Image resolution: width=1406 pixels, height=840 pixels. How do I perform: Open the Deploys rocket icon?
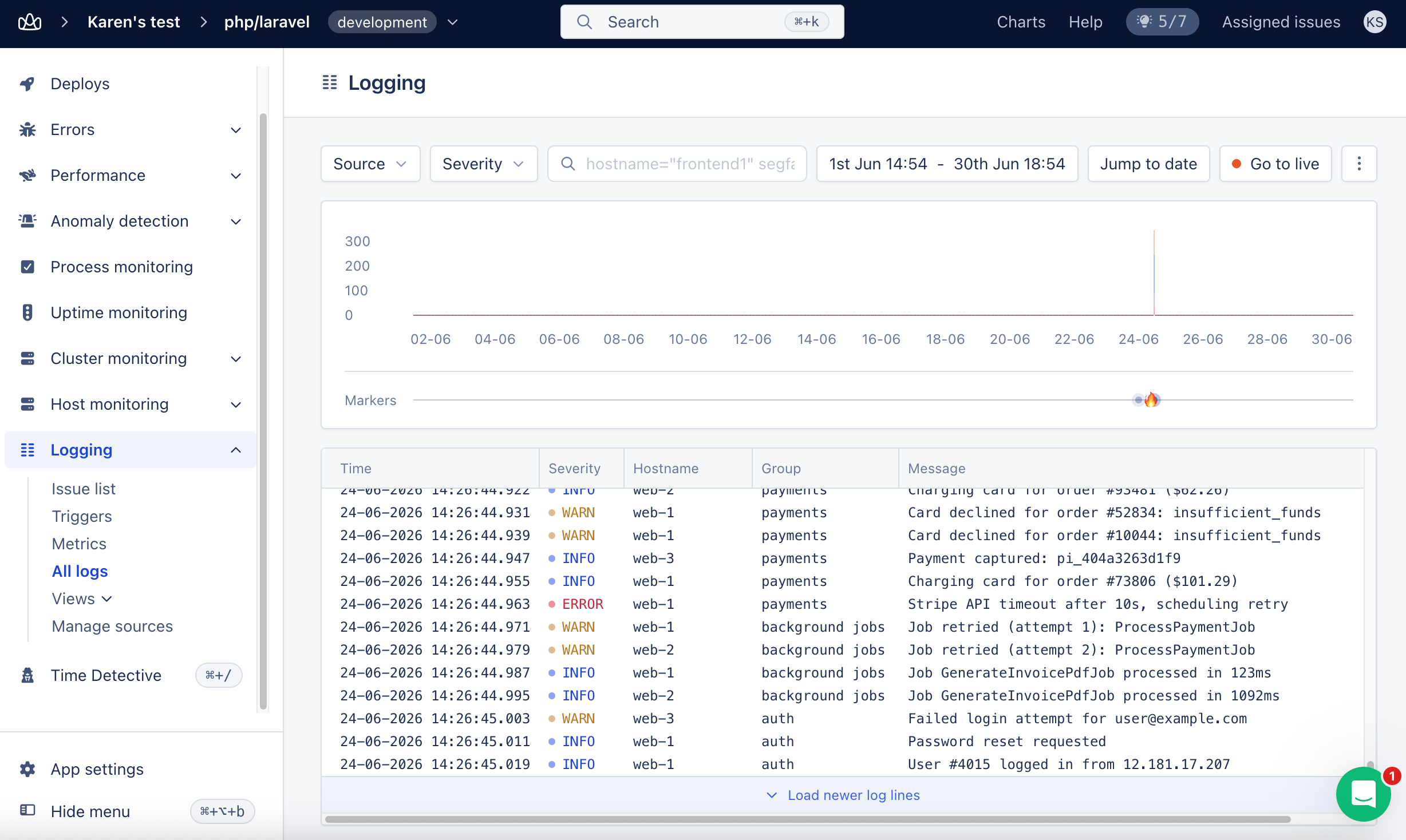pos(27,84)
